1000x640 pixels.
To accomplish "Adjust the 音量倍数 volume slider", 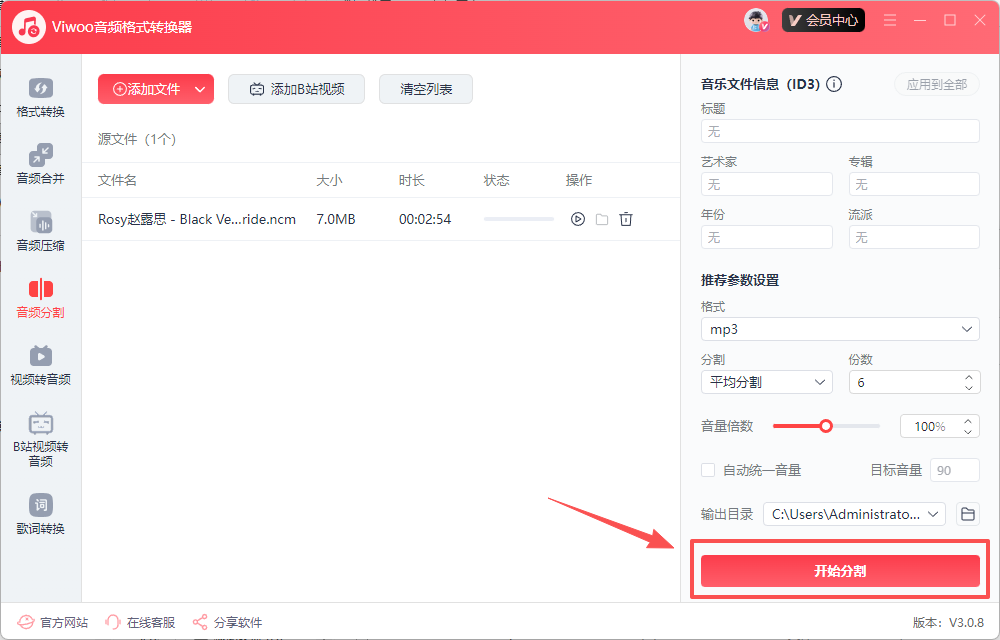I will [826, 425].
